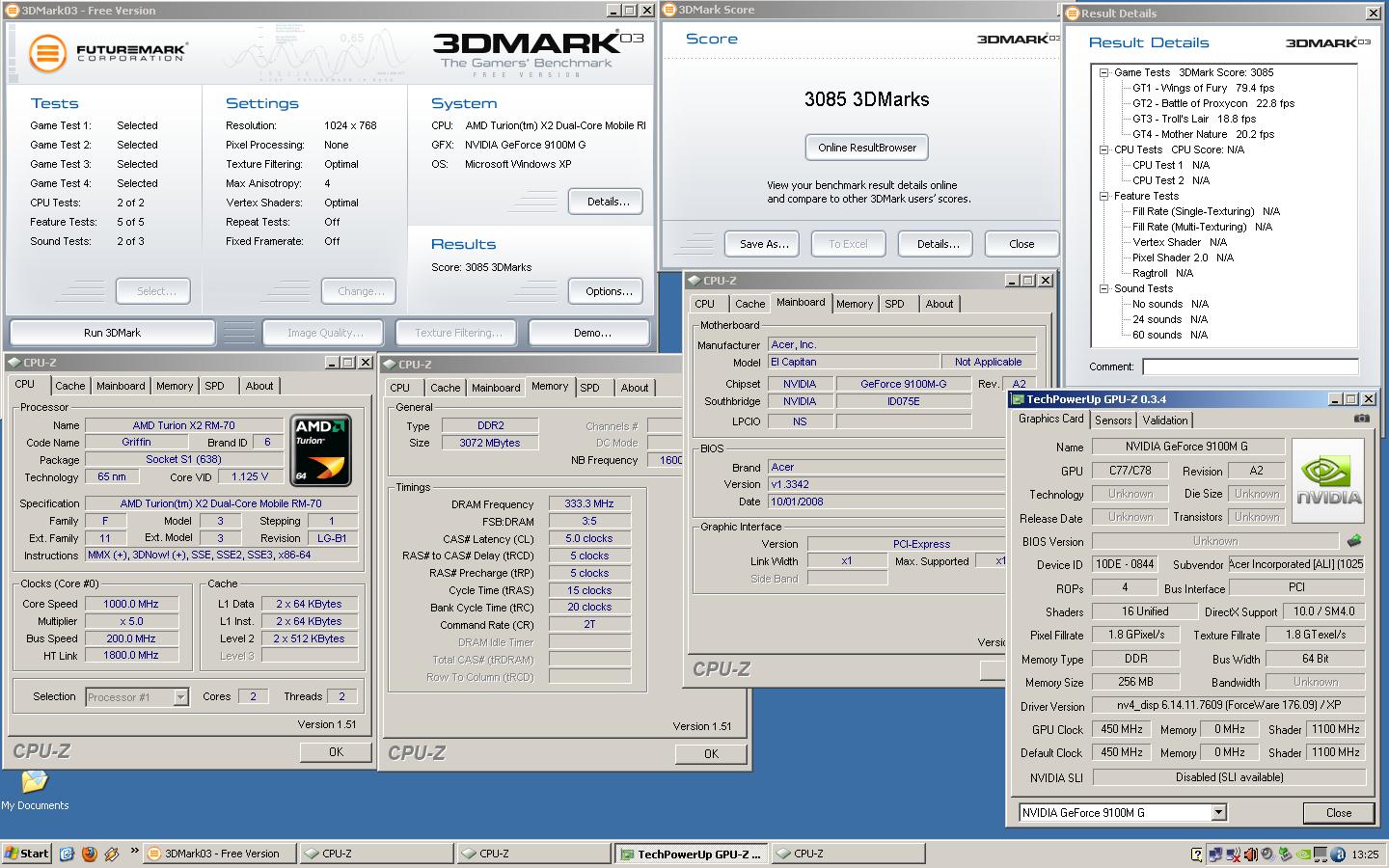Click the Firefox quick launch icon
This screenshot has height=868, width=1389.
click(89, 854)
